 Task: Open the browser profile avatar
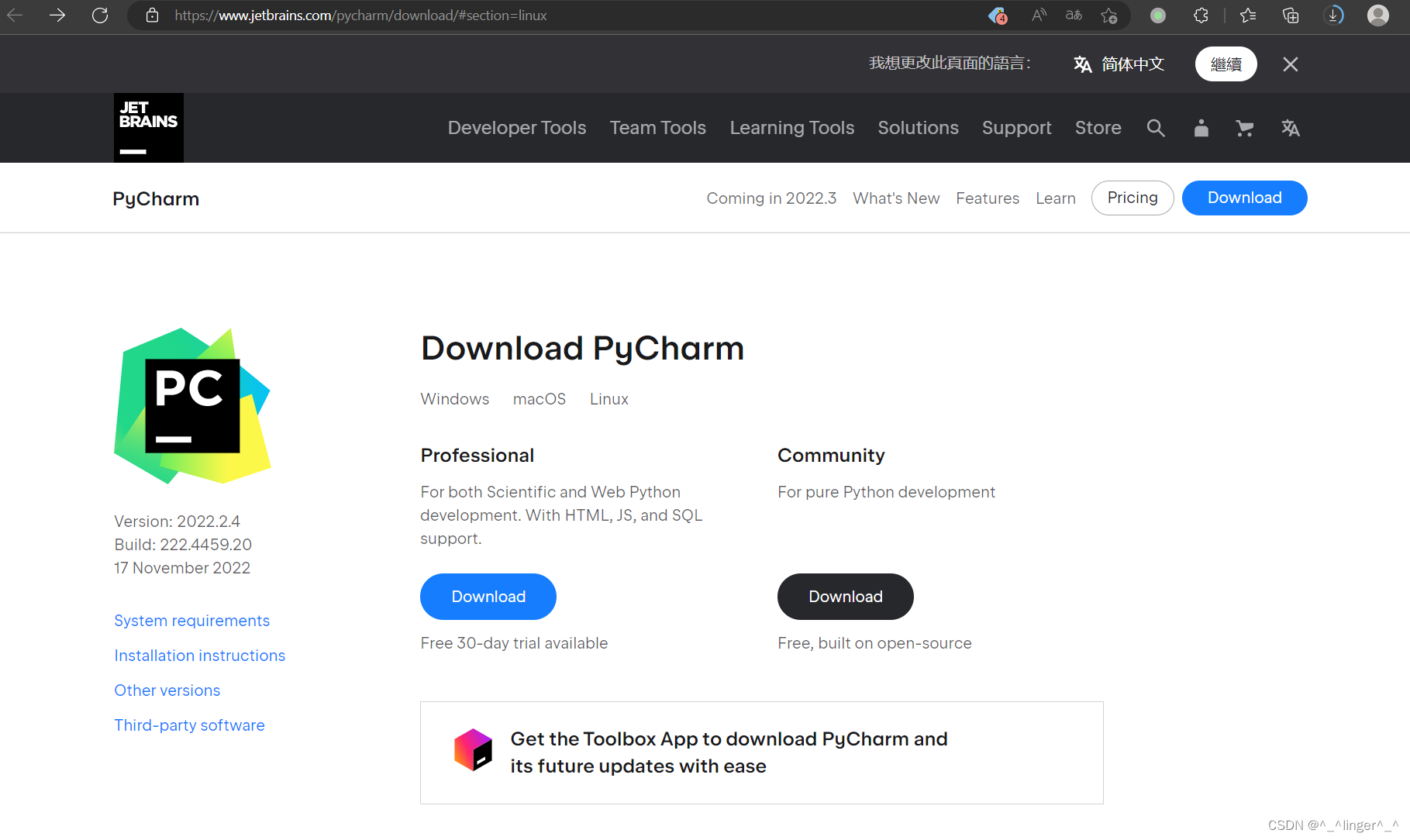click(1378, 15)
